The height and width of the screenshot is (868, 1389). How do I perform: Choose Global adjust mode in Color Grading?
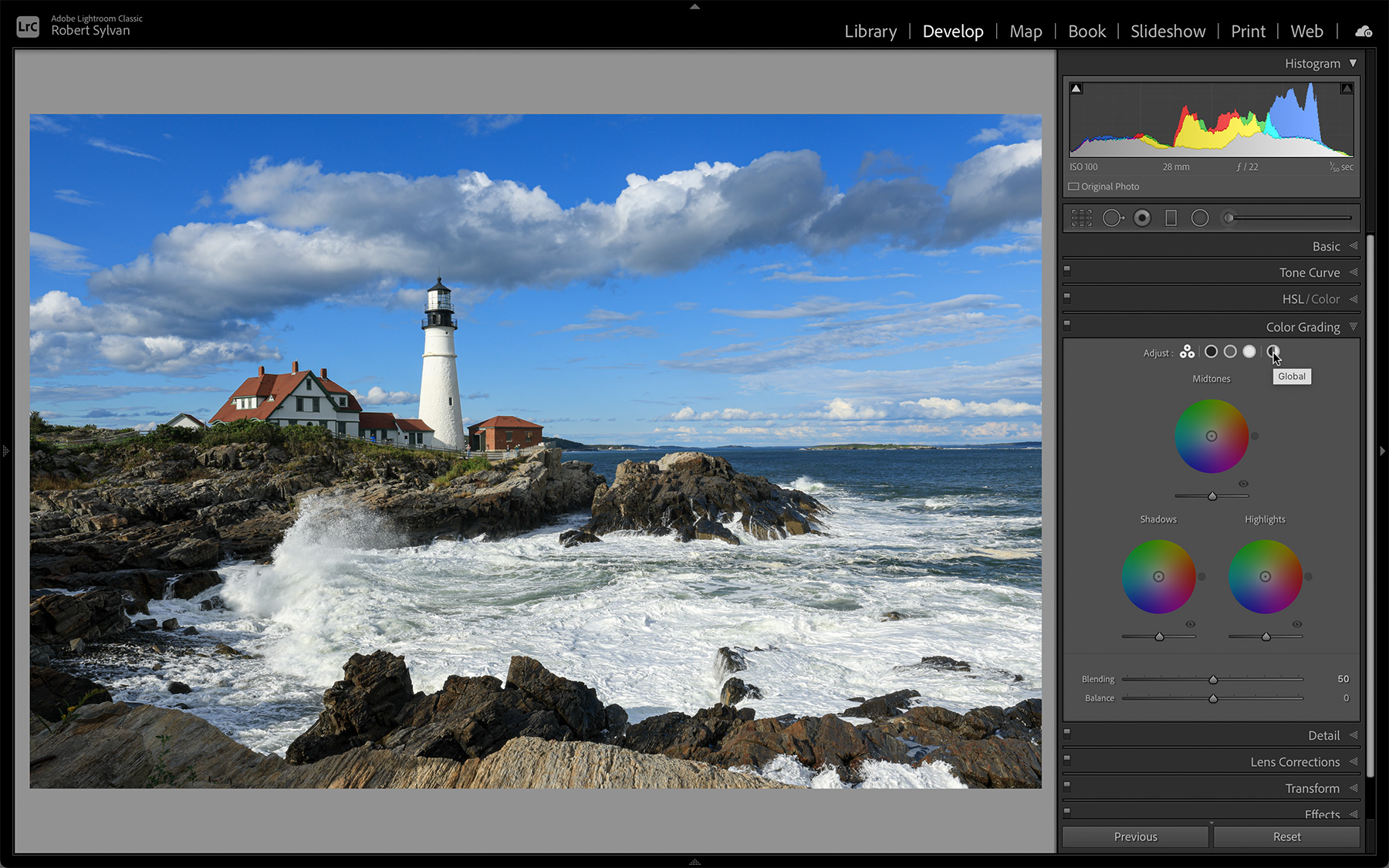click(1272, 351)
